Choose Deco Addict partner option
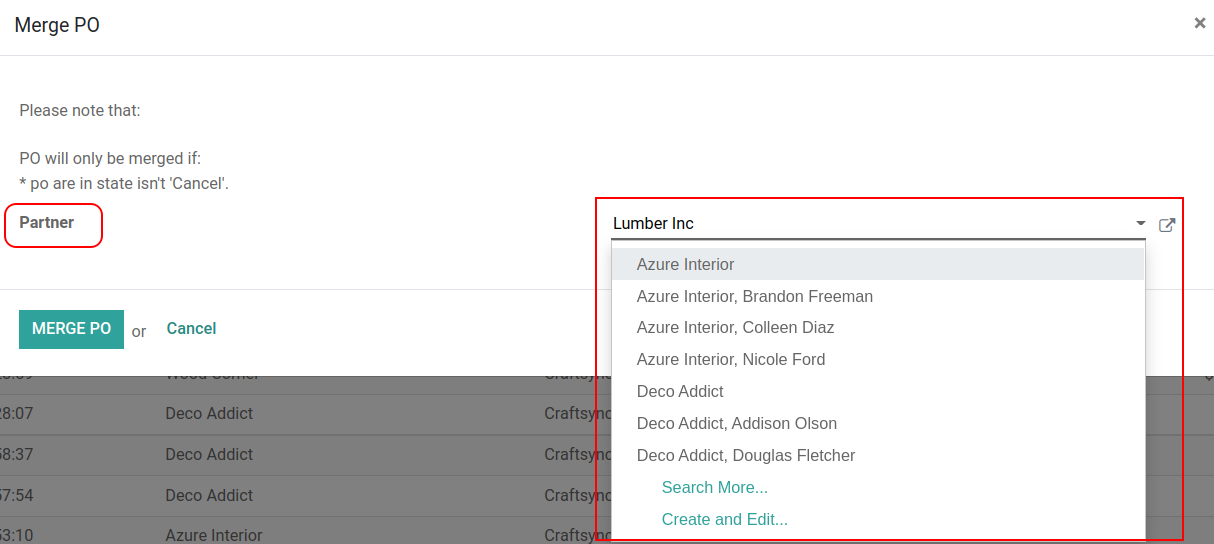 click(680, 392)
